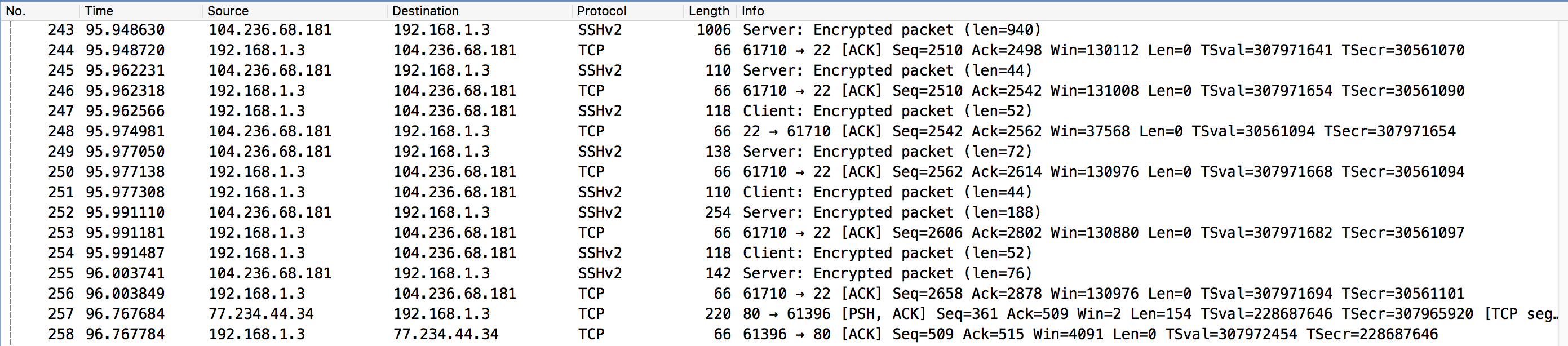Screen dimensions: 1568x346
Task: Select packet 251 at time 95.977308
Action: pos(125,192)
